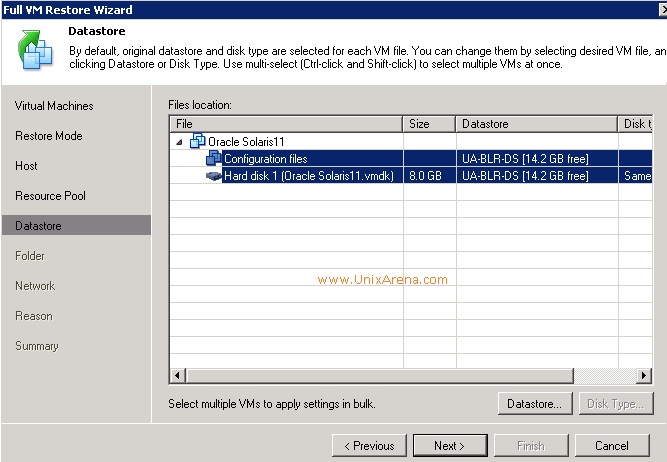Select Hard disk 1 (Oracle Solaris11.vmdk) row
The width and height of the screenshot is (667, 462).
pos(411,176)
